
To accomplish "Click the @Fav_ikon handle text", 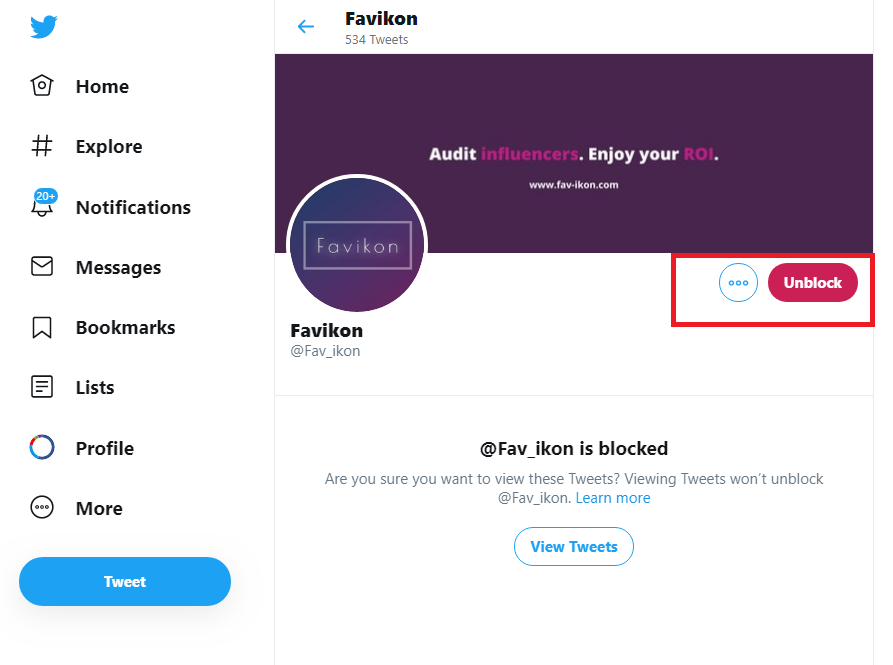I will [x=325, y=351].
